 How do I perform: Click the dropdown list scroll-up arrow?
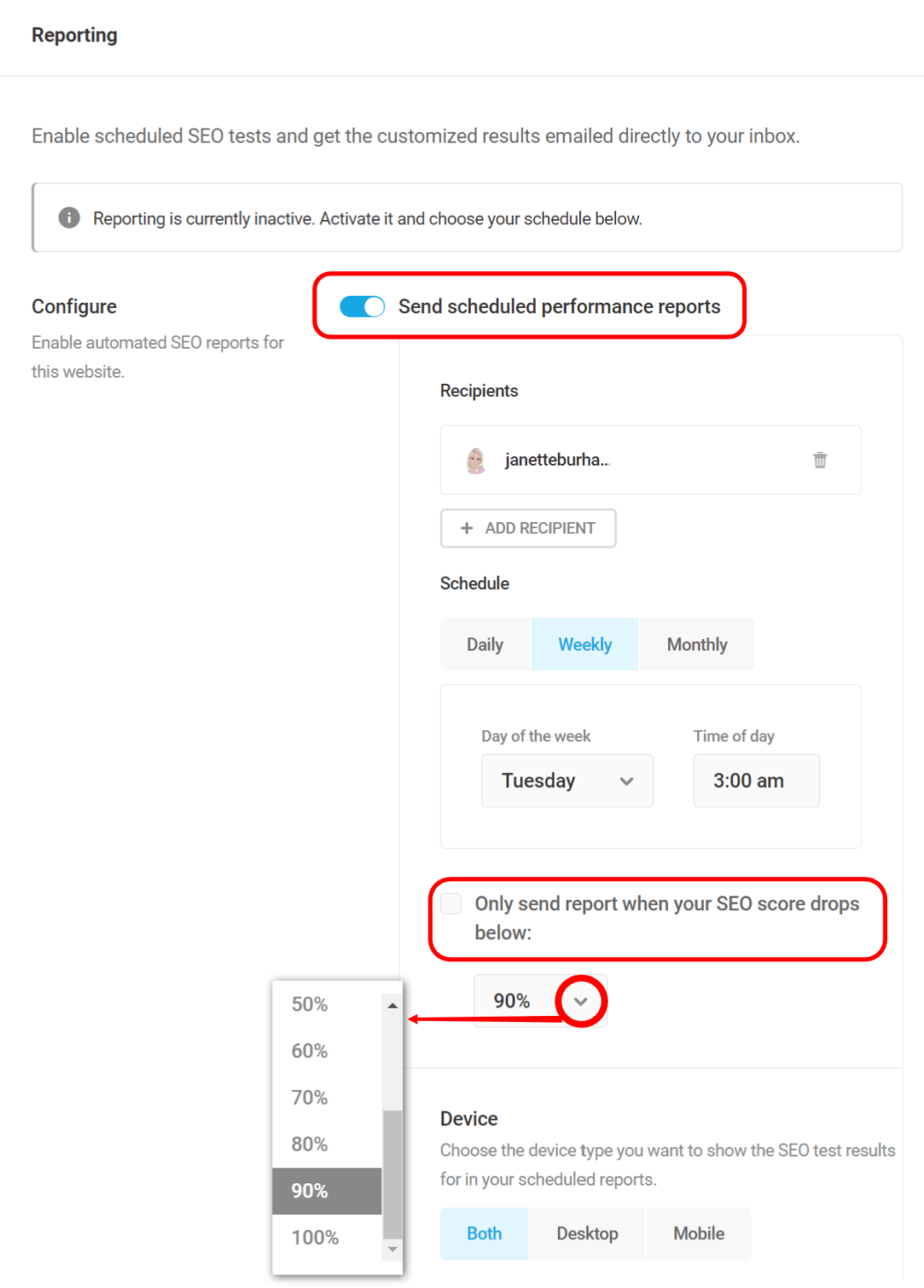[392, 1005]
